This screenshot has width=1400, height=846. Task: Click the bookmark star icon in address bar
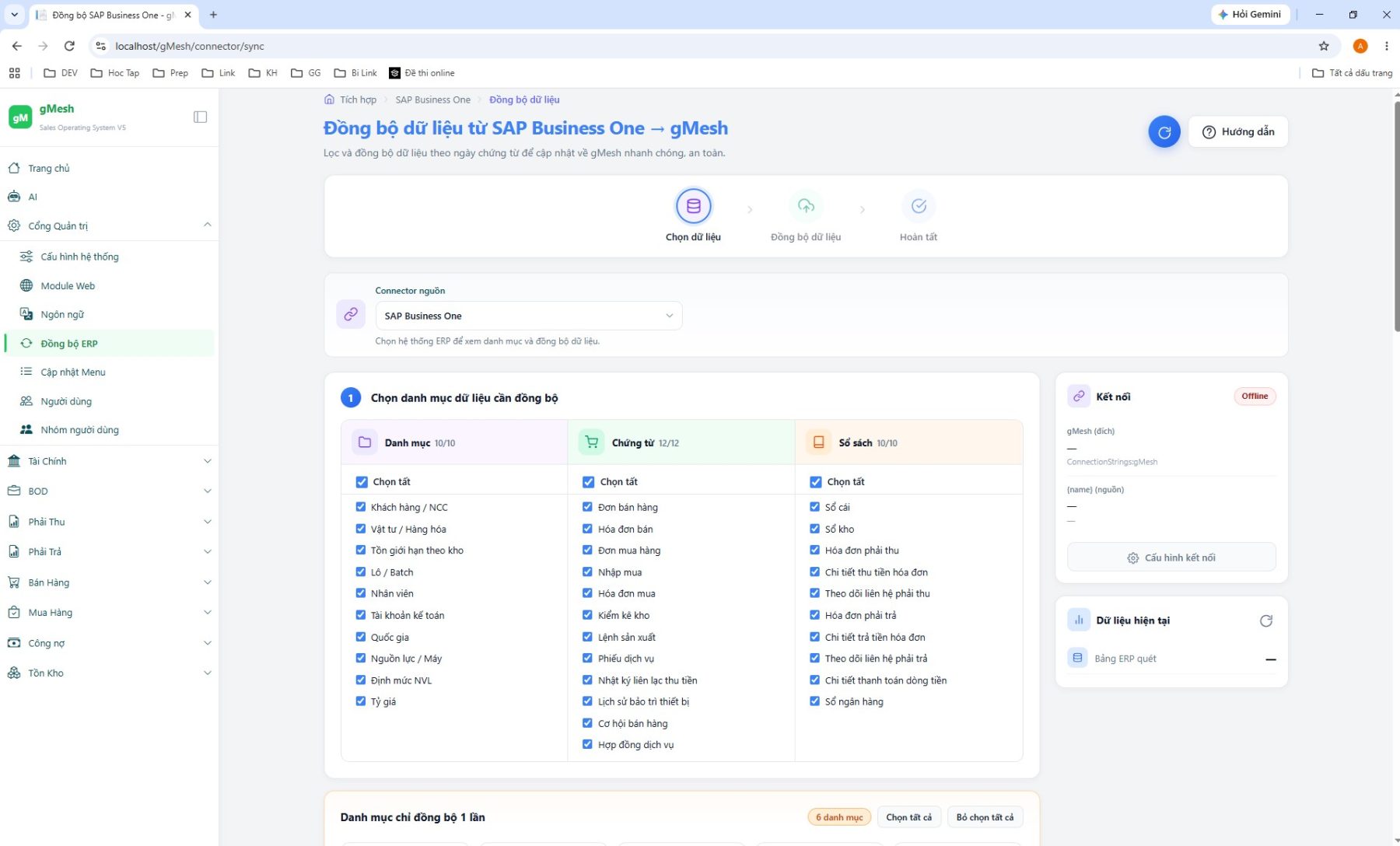pos(1324,47)
